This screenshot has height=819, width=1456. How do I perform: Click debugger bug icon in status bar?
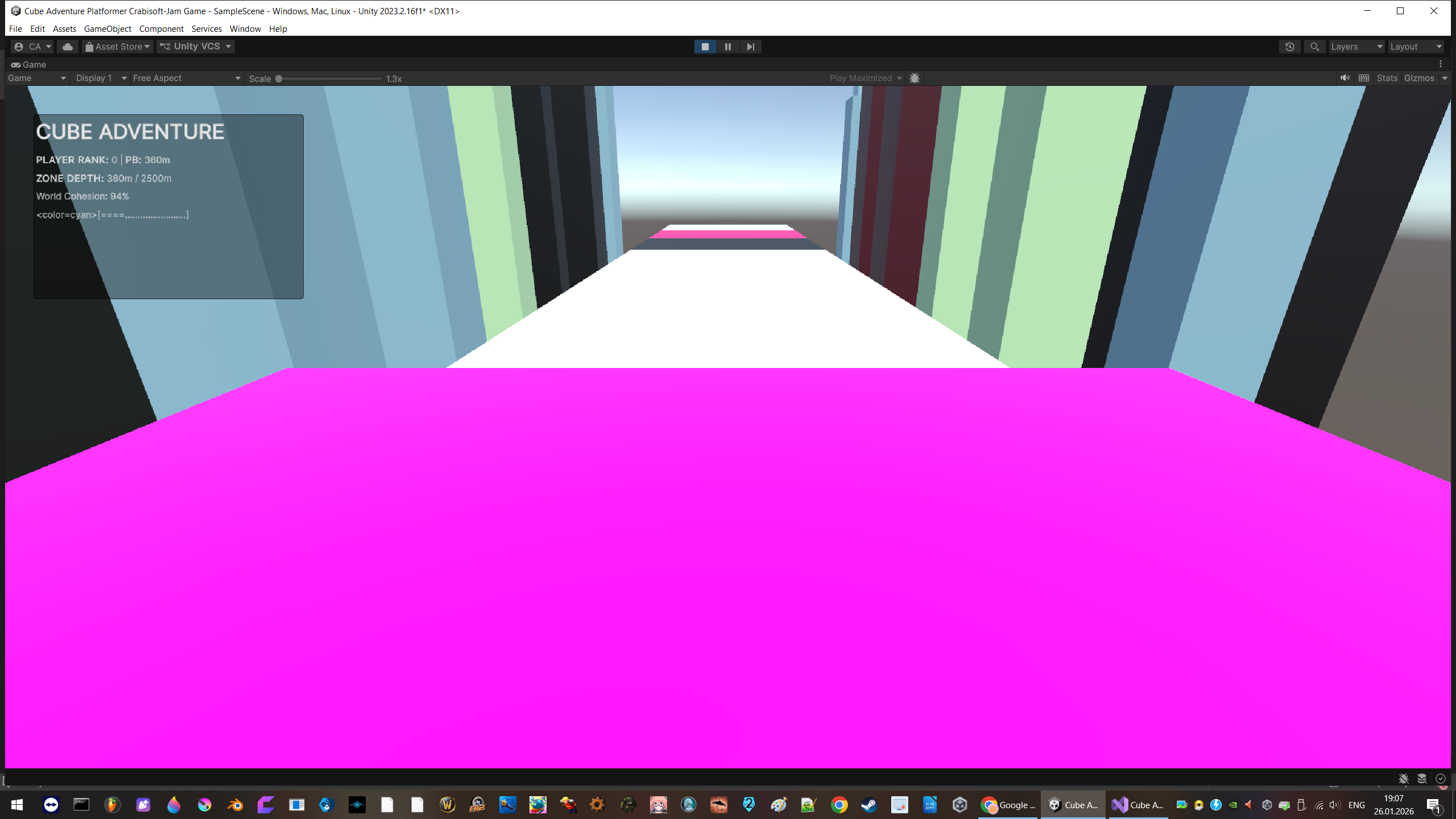(x=1404, y=779)
